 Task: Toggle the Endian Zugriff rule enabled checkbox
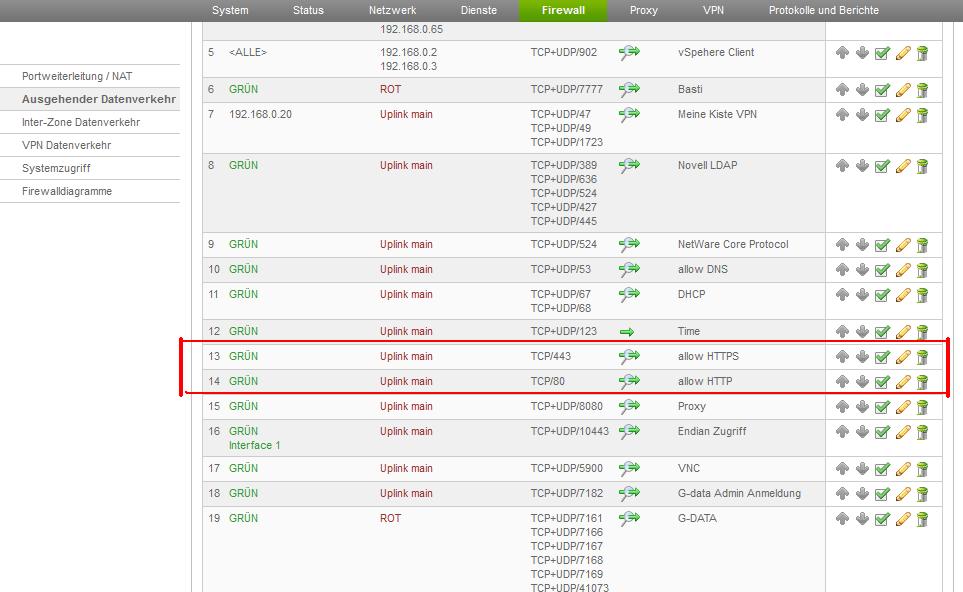tap(882, 432)
